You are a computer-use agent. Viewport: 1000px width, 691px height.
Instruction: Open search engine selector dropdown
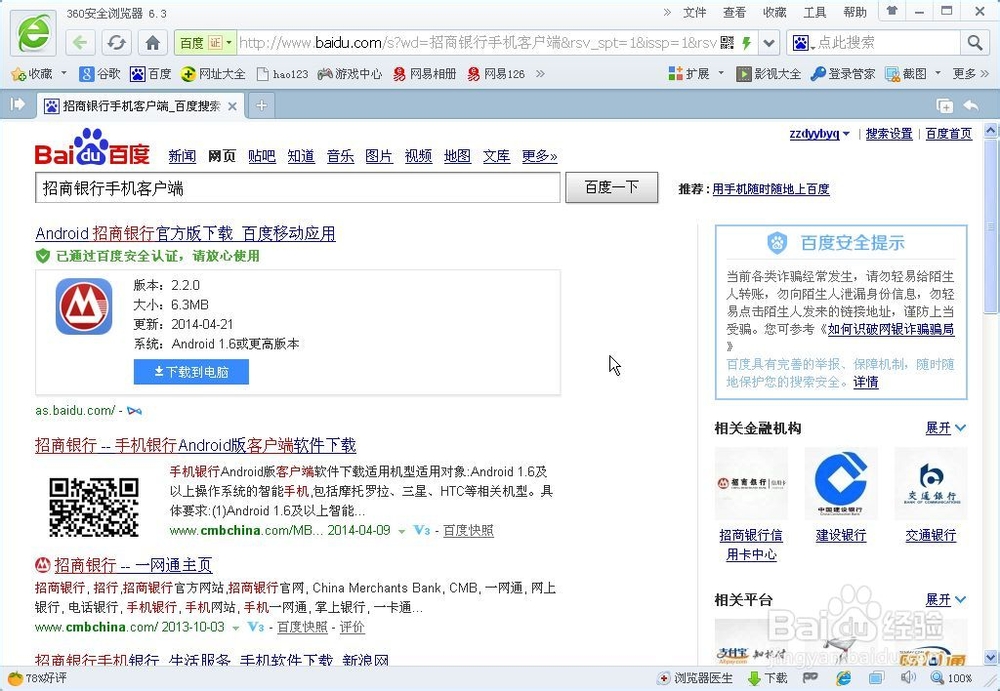[803, 43]
